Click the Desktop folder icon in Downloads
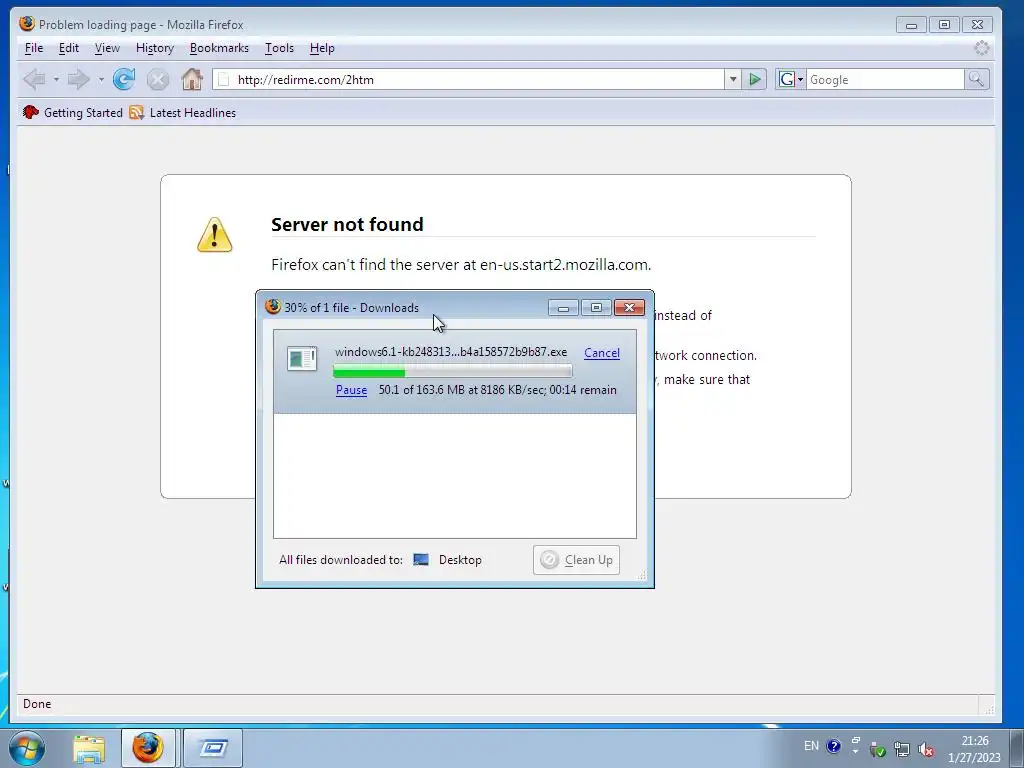The width and height of the screenshot is (1024, 768). click(x=421, y=560)
